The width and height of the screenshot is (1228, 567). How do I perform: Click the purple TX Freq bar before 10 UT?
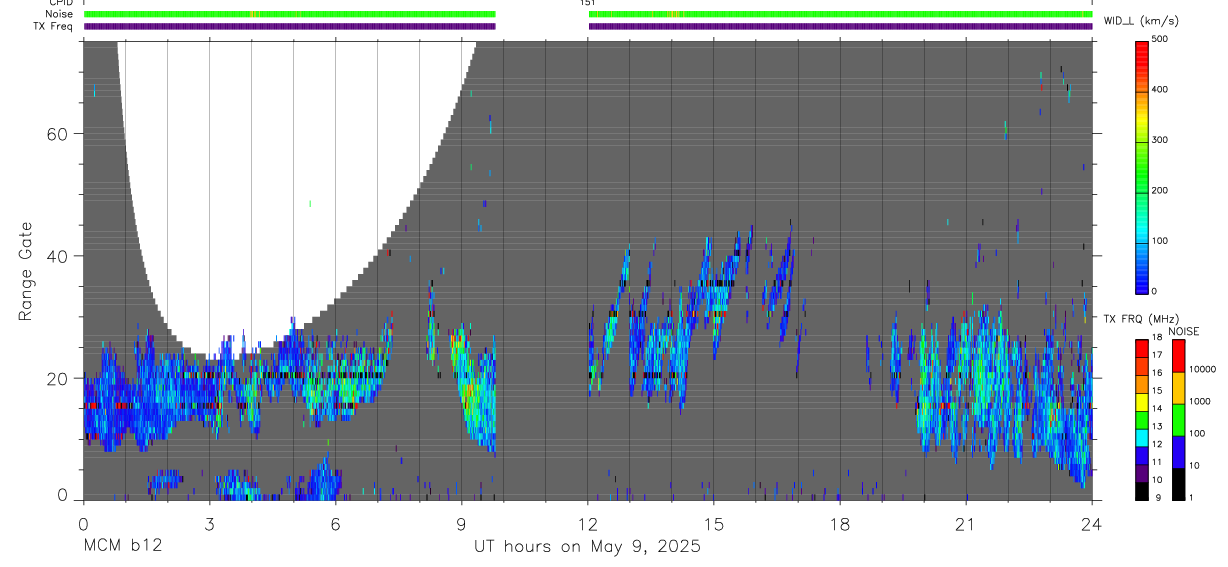coord(290,26)
